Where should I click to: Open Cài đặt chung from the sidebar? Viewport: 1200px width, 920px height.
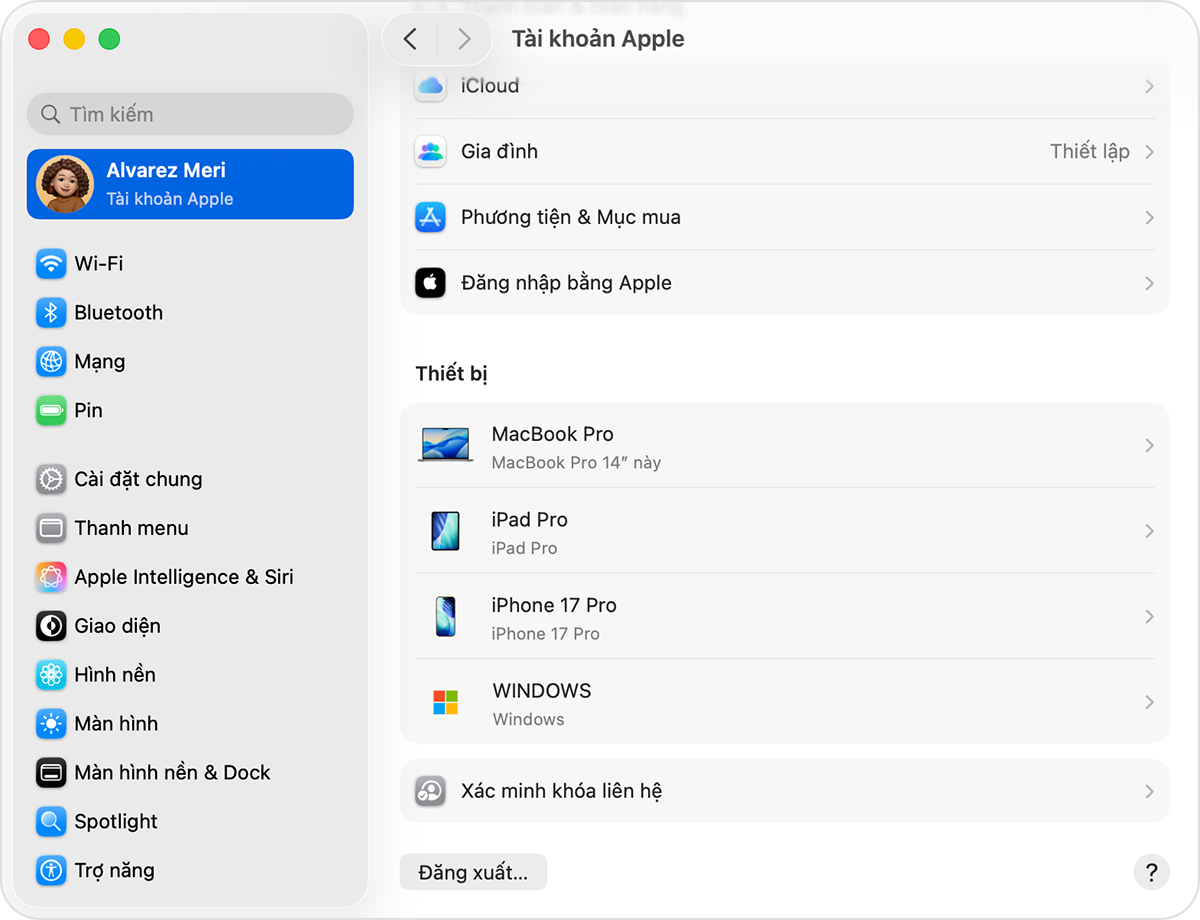coord(131,479)
